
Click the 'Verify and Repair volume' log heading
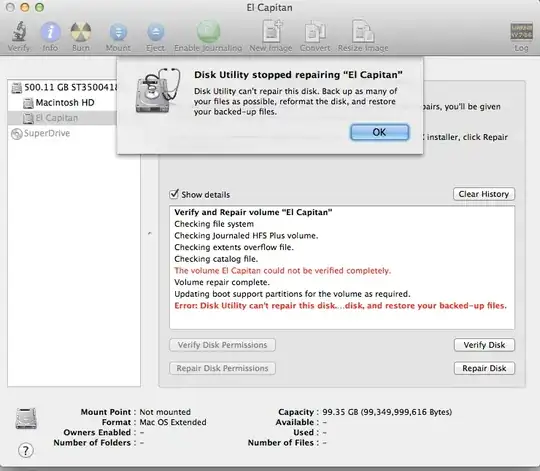(253, 212)
